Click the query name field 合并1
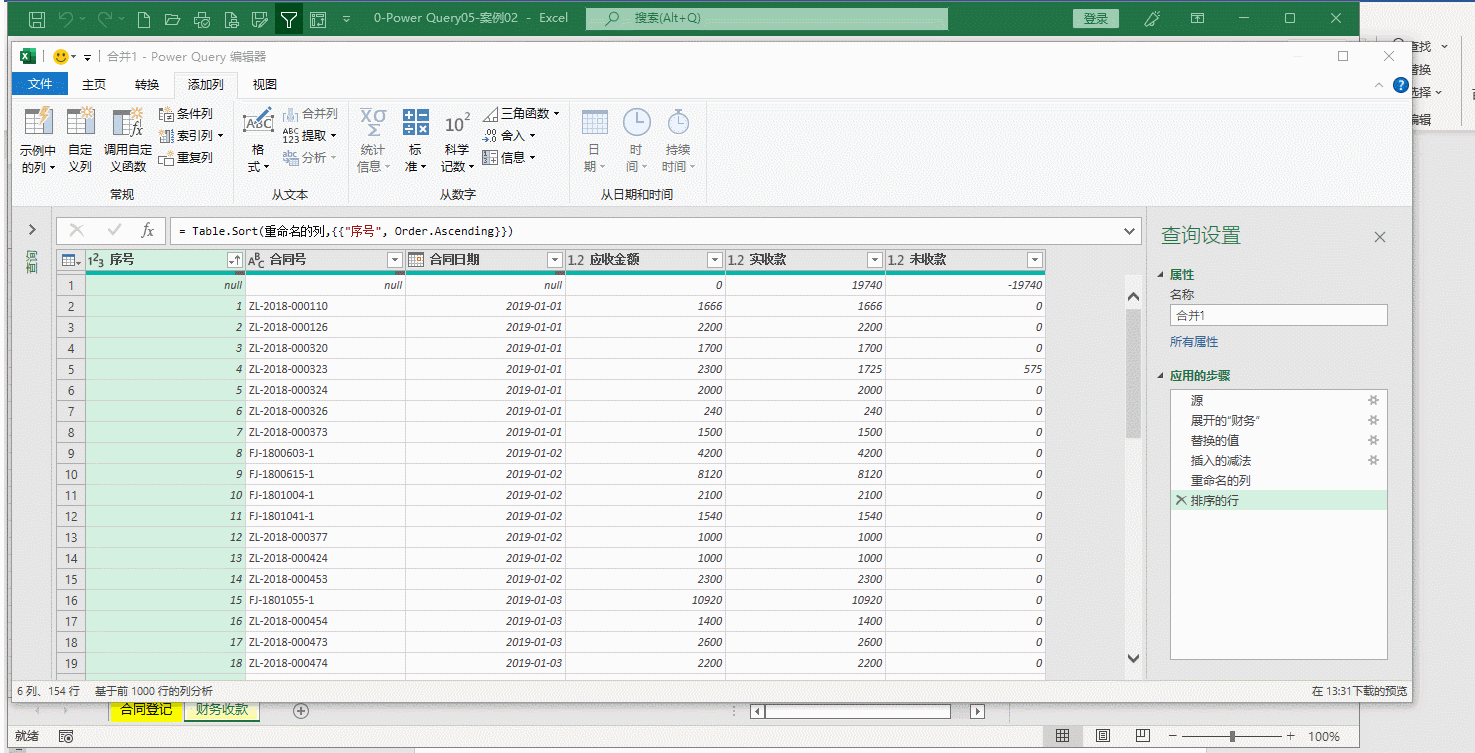 click(1278, 315)
